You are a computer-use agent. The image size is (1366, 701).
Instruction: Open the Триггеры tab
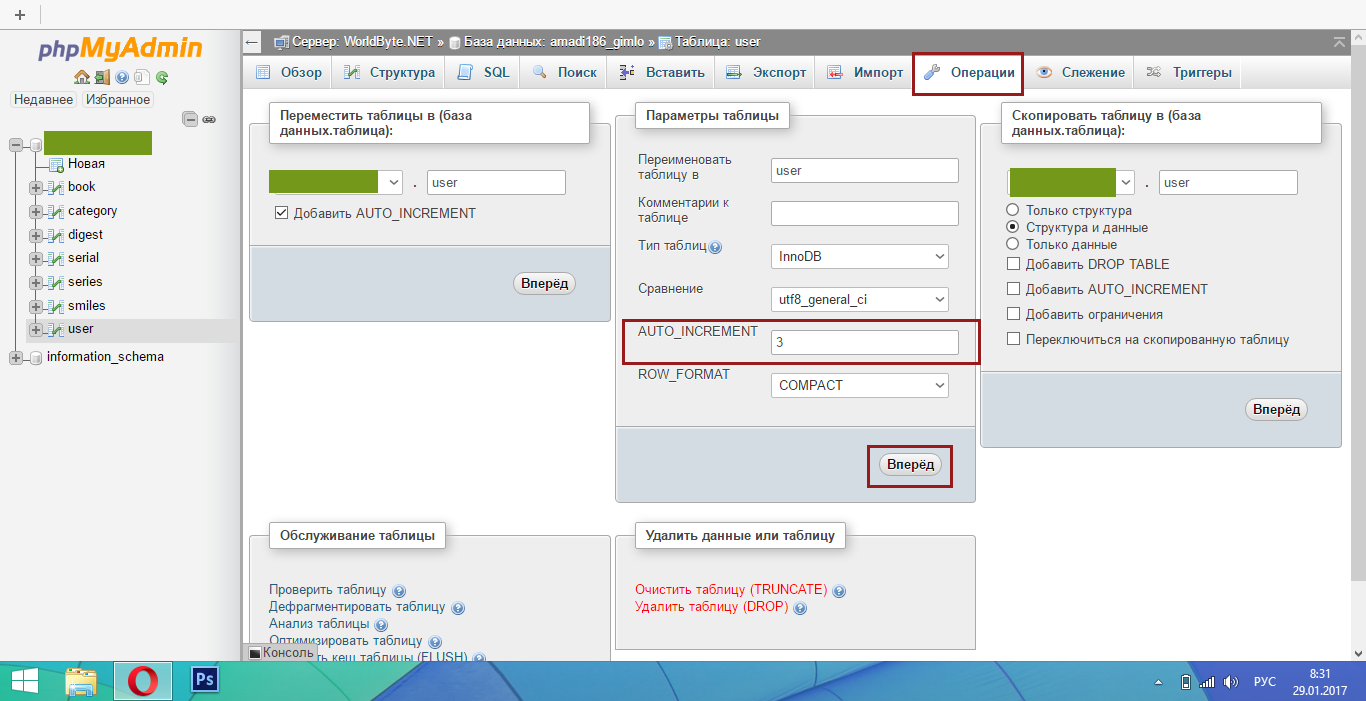tap(1189, 72)
